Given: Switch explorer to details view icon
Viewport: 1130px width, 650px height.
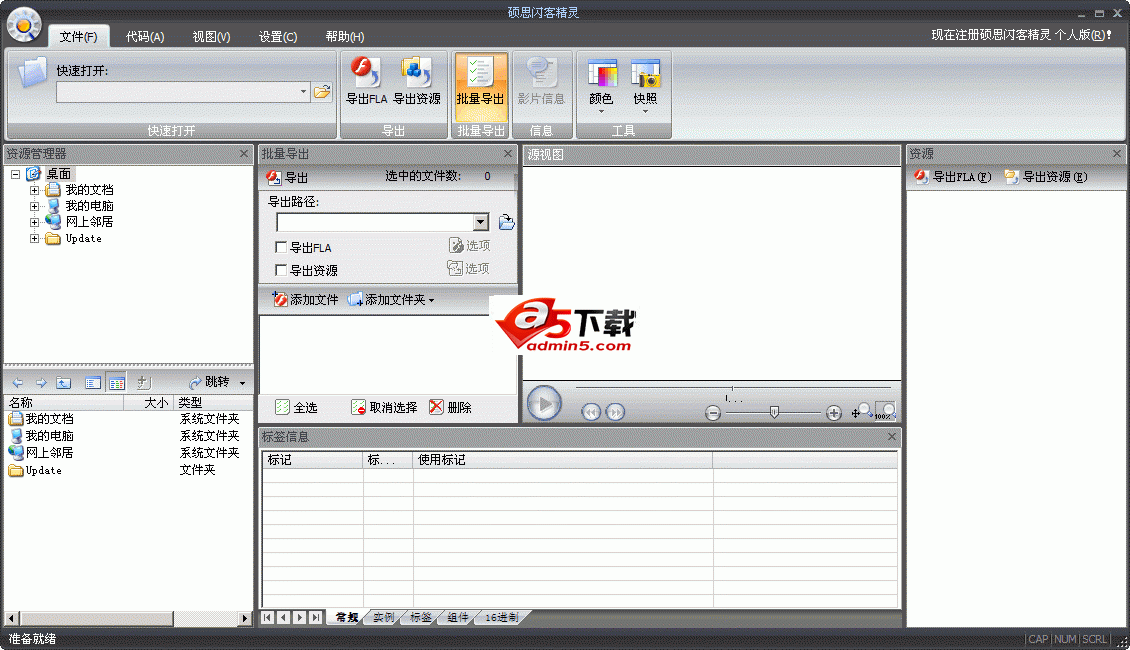Looking at the screenshot, I should (117, 383).
